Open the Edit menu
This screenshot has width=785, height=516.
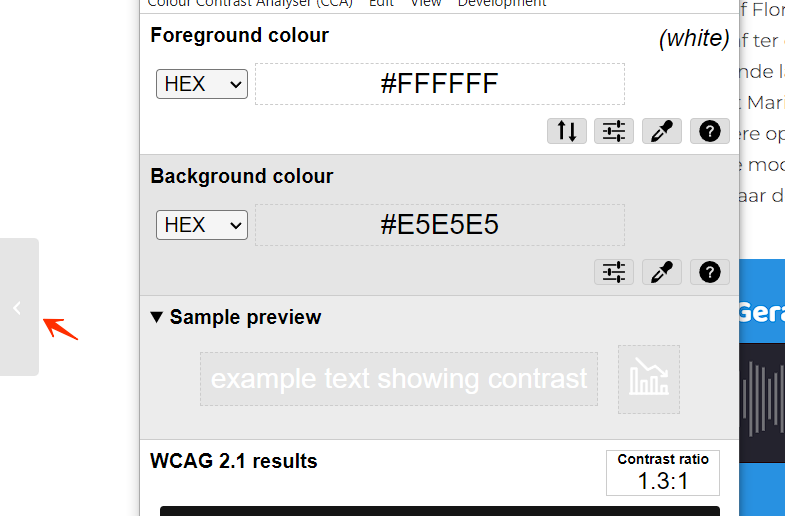tap(381, 4)
